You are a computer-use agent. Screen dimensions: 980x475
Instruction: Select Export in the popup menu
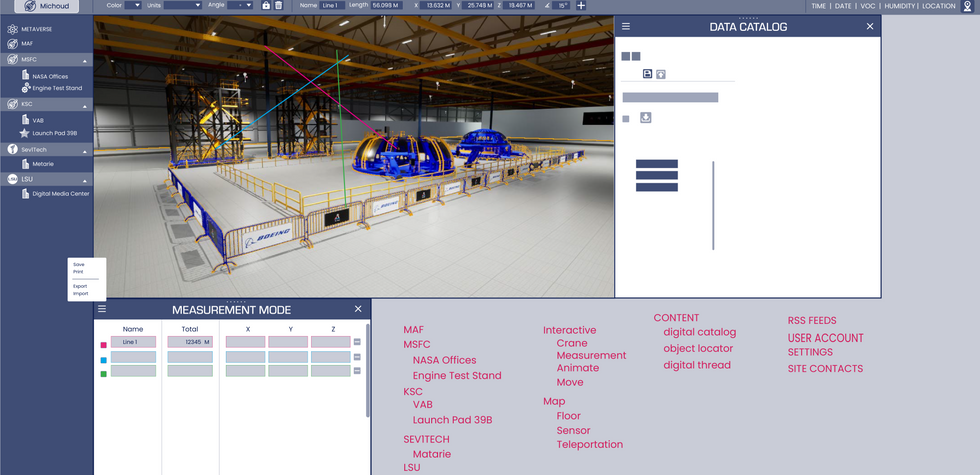coord(80,286)
